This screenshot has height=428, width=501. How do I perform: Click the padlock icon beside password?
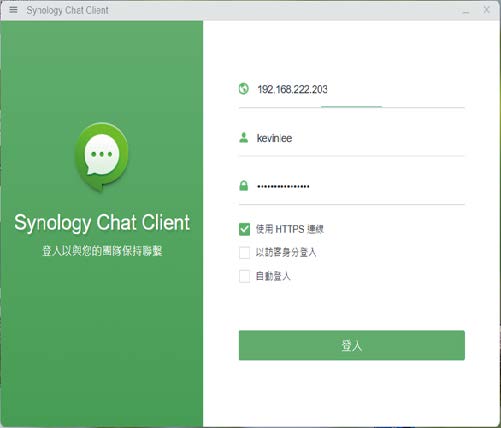[x=244, y=186]
